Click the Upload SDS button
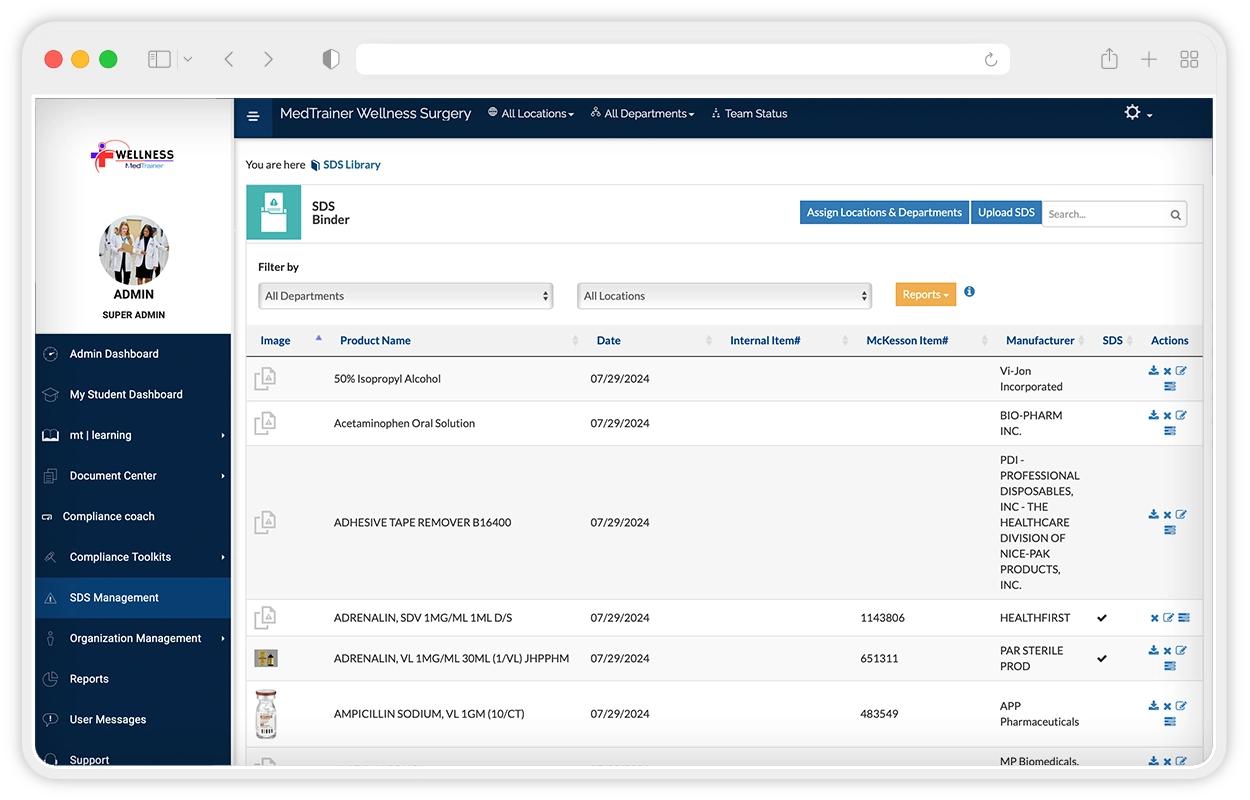Viewport: 1250px width, 800px height. click(1005, 212)
